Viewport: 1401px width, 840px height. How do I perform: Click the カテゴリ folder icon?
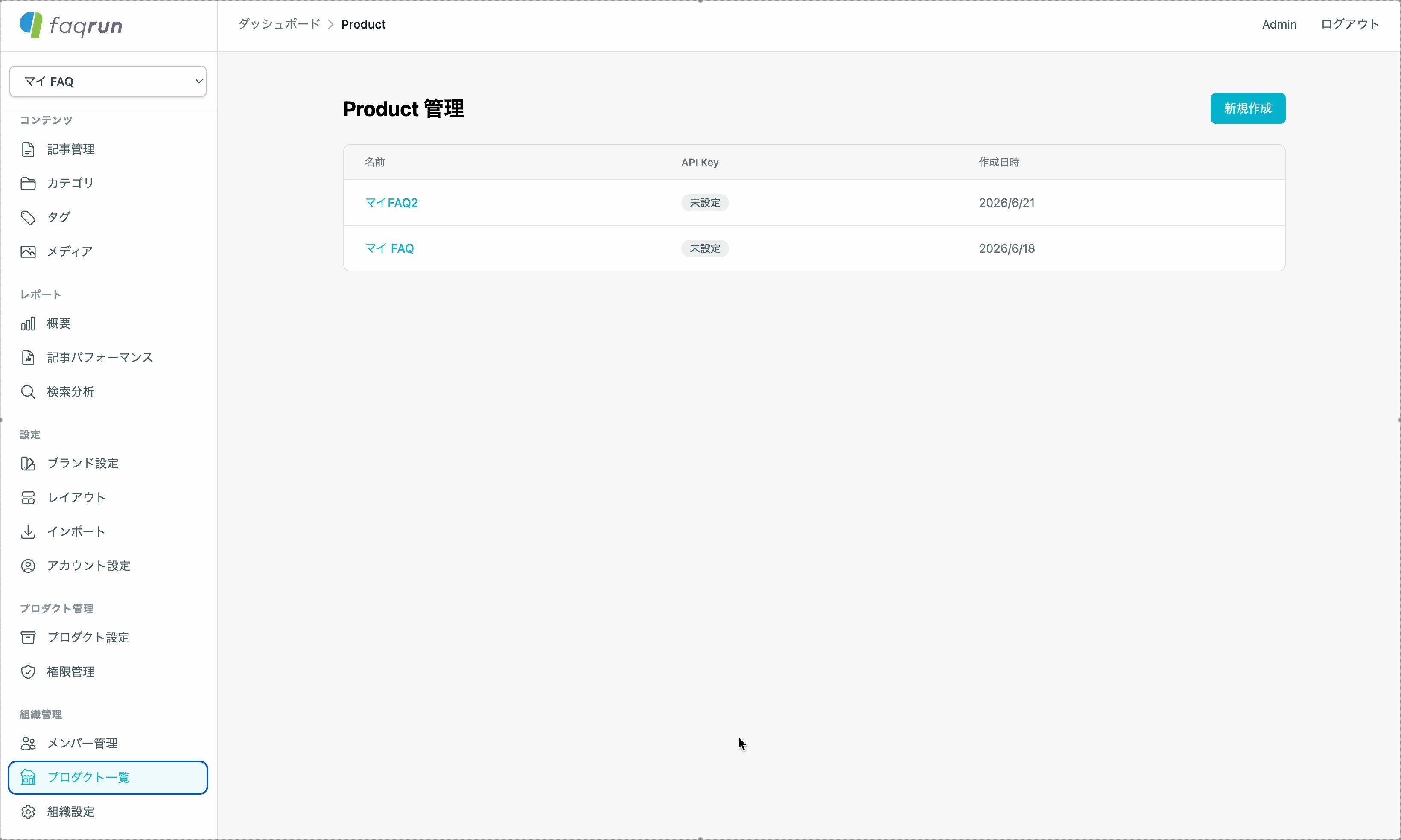(28, 184)
